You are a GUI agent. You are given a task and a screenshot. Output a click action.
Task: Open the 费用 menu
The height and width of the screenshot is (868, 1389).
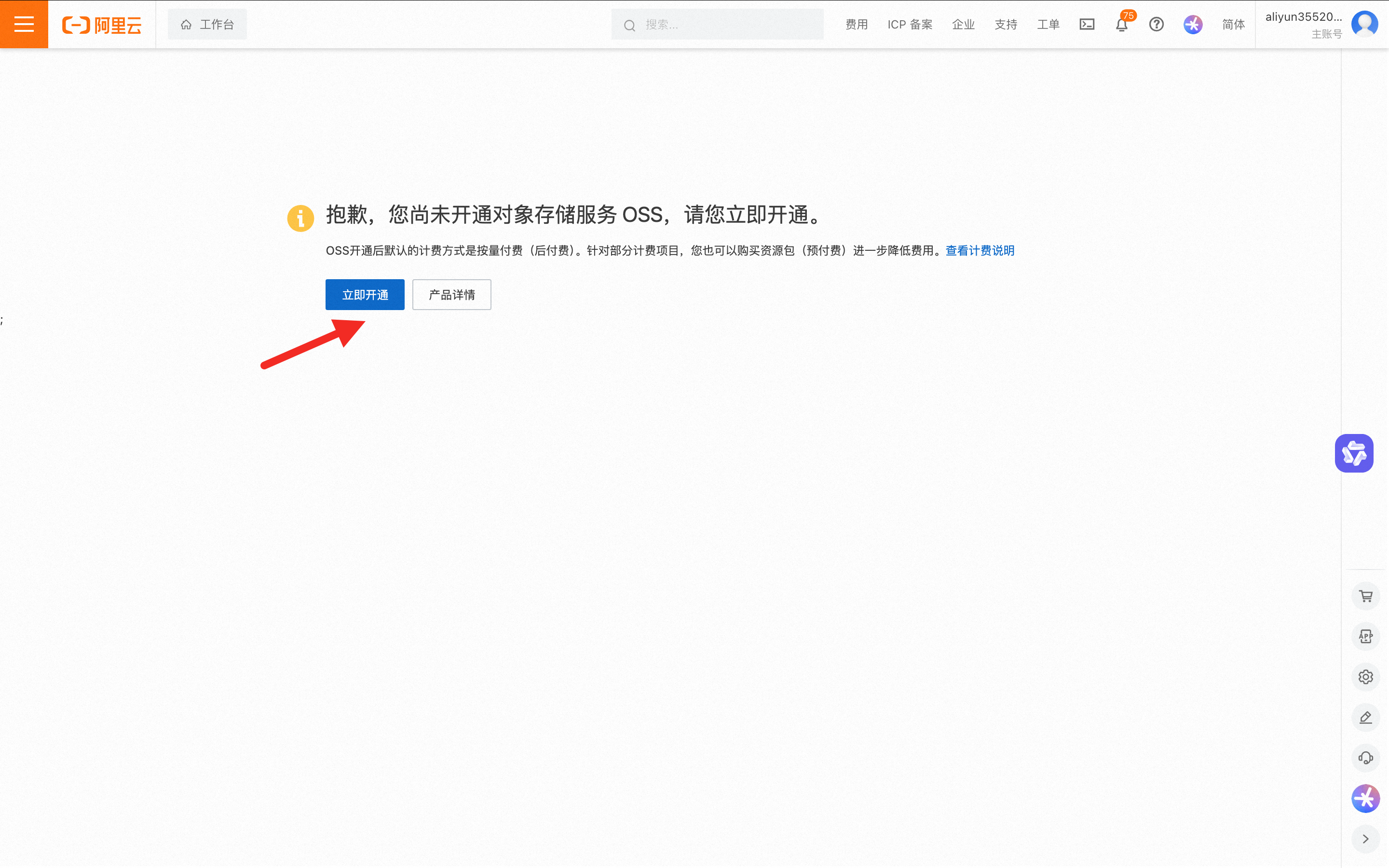click(x=857, y=24)
